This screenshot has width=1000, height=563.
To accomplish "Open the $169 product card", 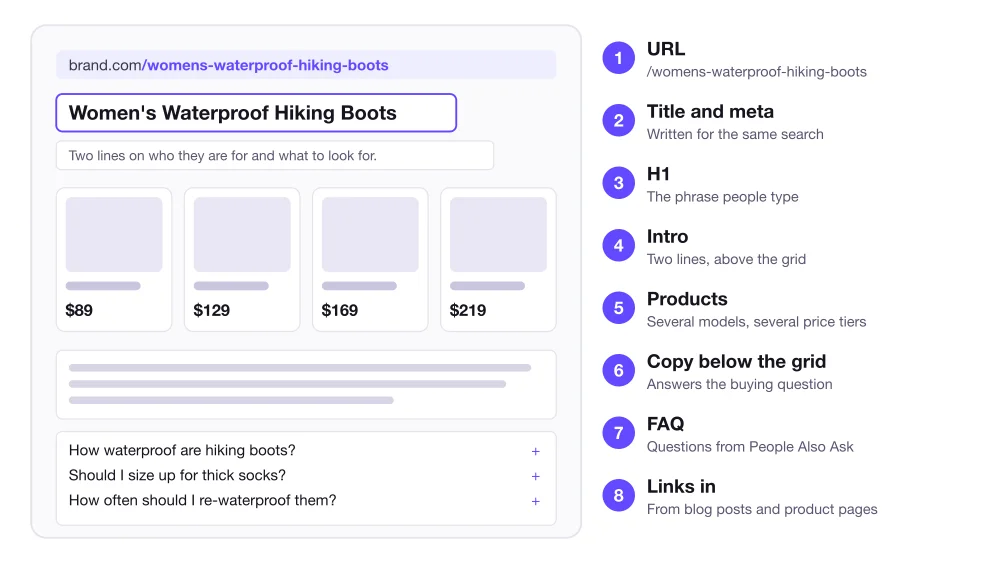I will tap(370, 260).
